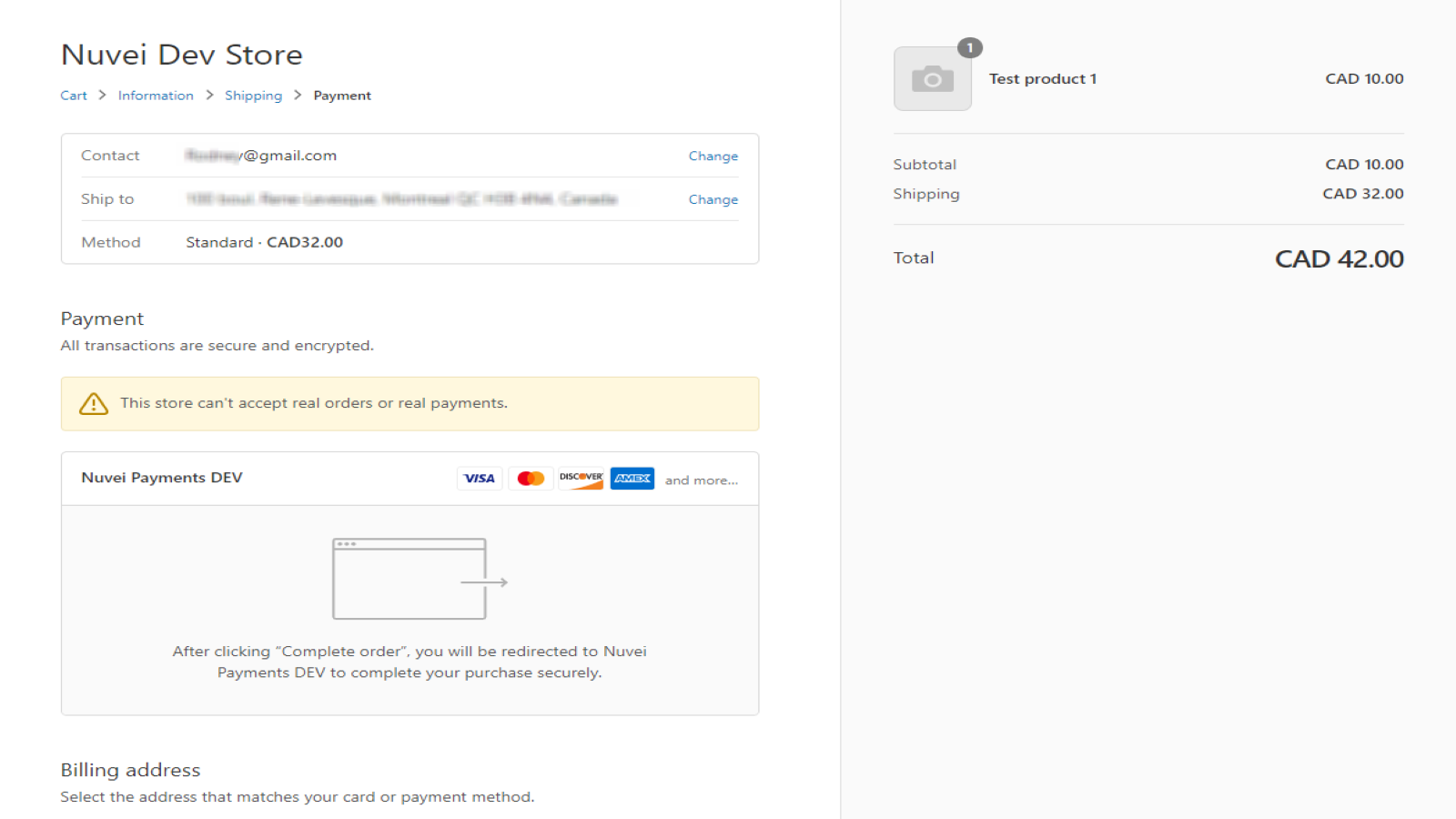Change the contact email
This screenshot has height=819, width=1456.
713,157
